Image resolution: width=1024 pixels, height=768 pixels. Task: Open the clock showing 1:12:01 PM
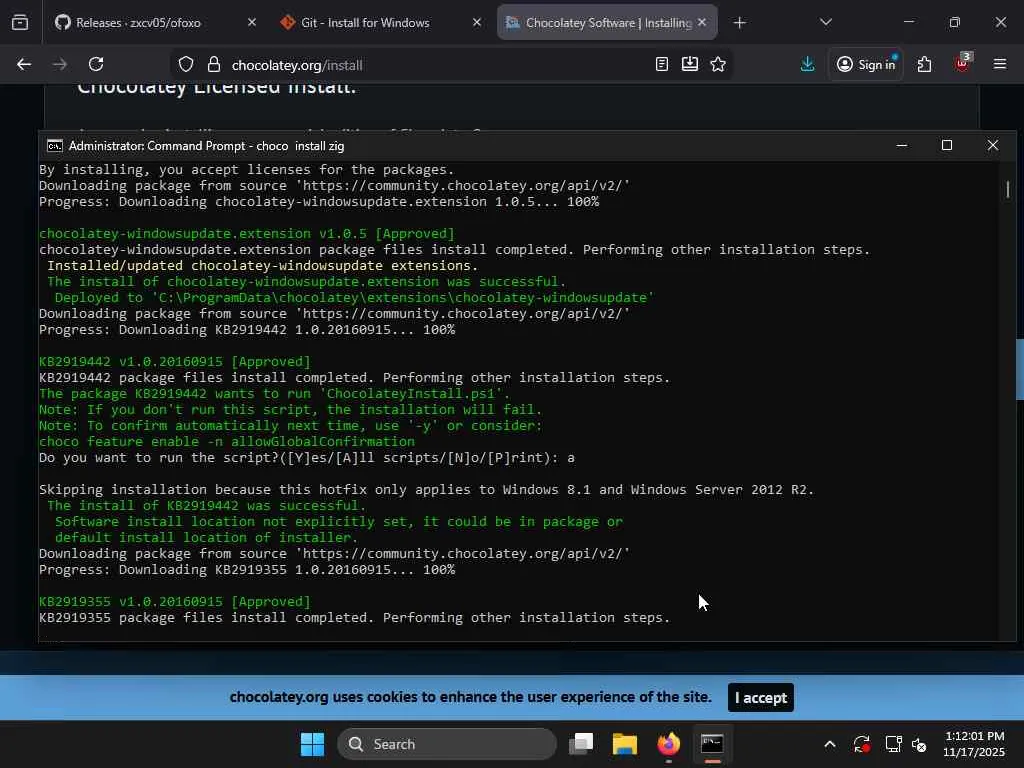pyautogui.click(x=974, y=744)
